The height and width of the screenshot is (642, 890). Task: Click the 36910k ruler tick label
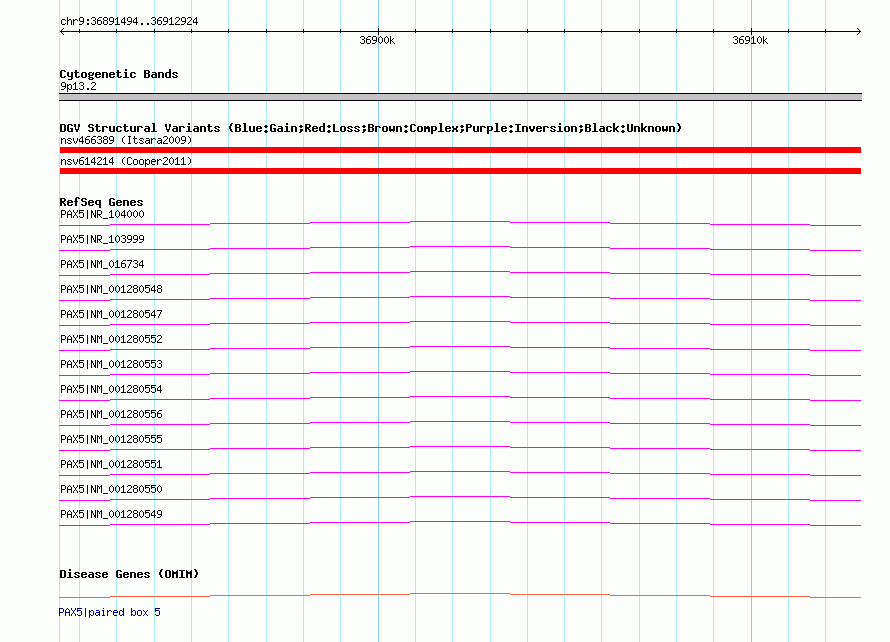click(x=750, y=40)
